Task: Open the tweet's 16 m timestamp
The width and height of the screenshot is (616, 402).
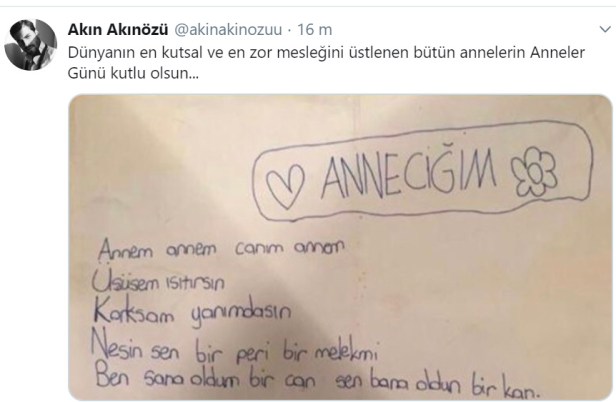Action: click(x=314, y=29)
